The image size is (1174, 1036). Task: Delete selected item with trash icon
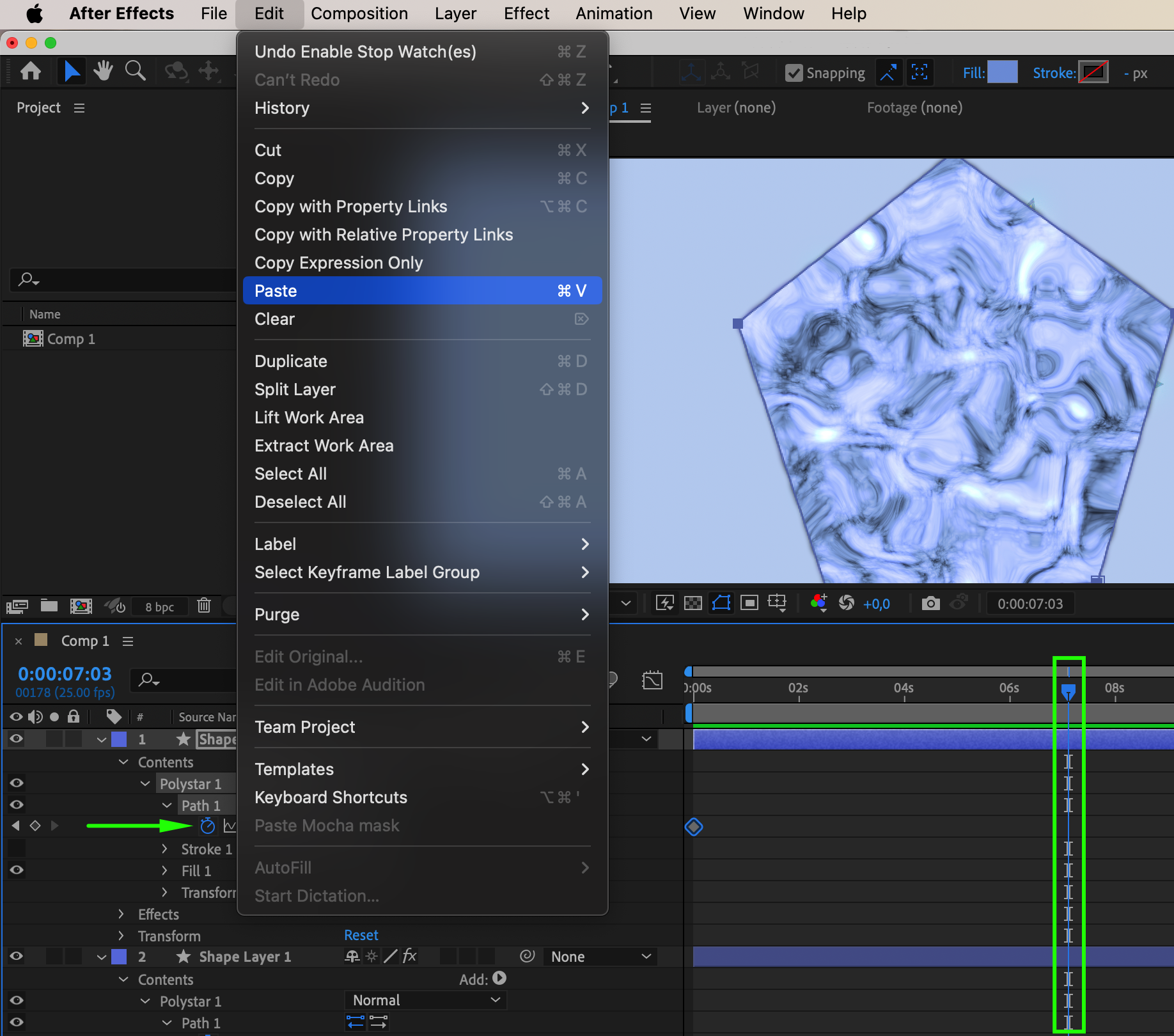[204, 606]
